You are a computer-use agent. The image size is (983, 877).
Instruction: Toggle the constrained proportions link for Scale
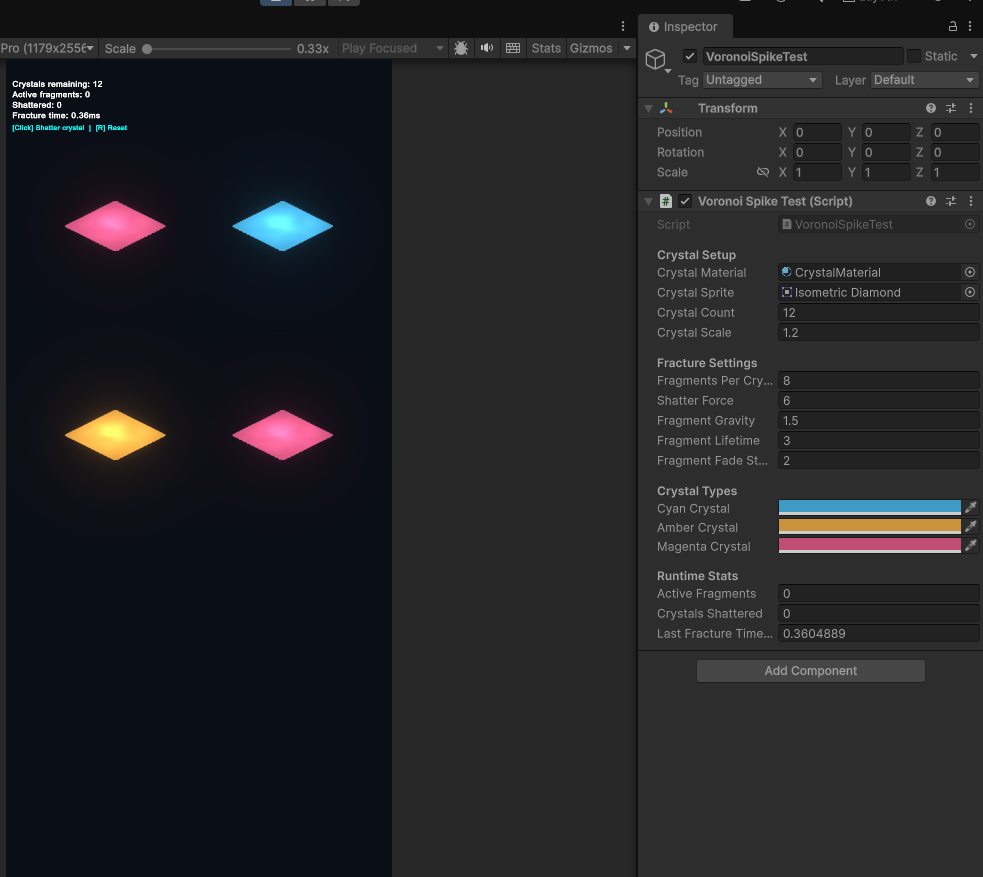point(763,172)
